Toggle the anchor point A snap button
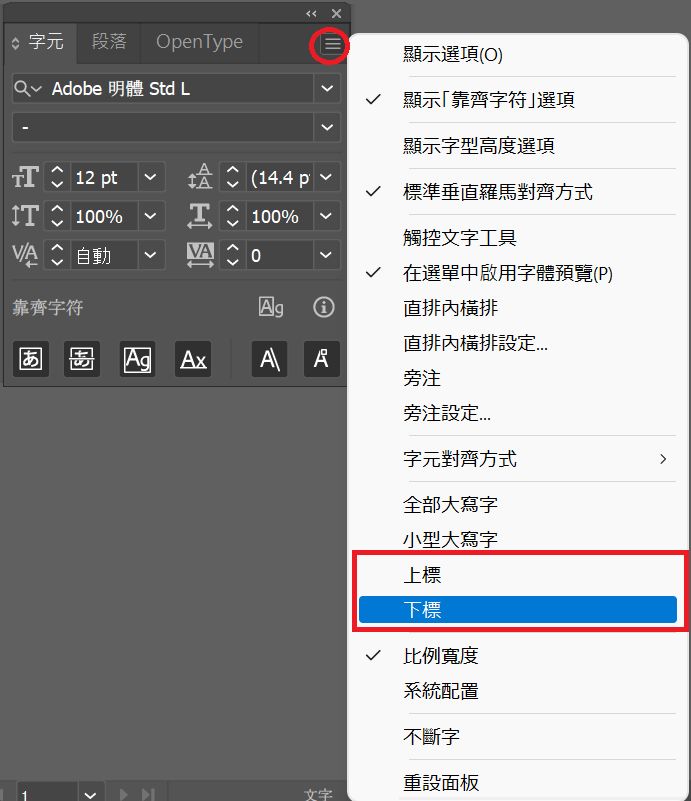The height and width of the screenshot is (801, 691). coord(322,359)
